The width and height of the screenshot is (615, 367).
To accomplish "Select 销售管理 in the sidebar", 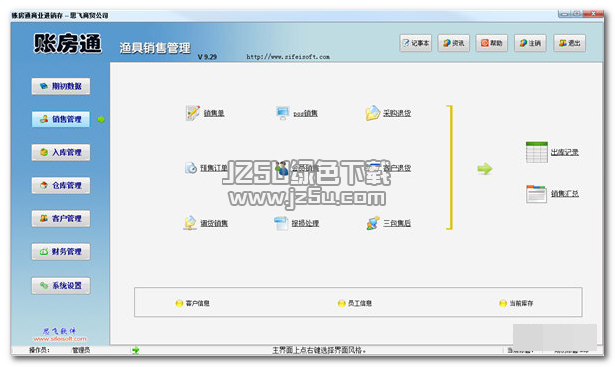I will 61,119.
